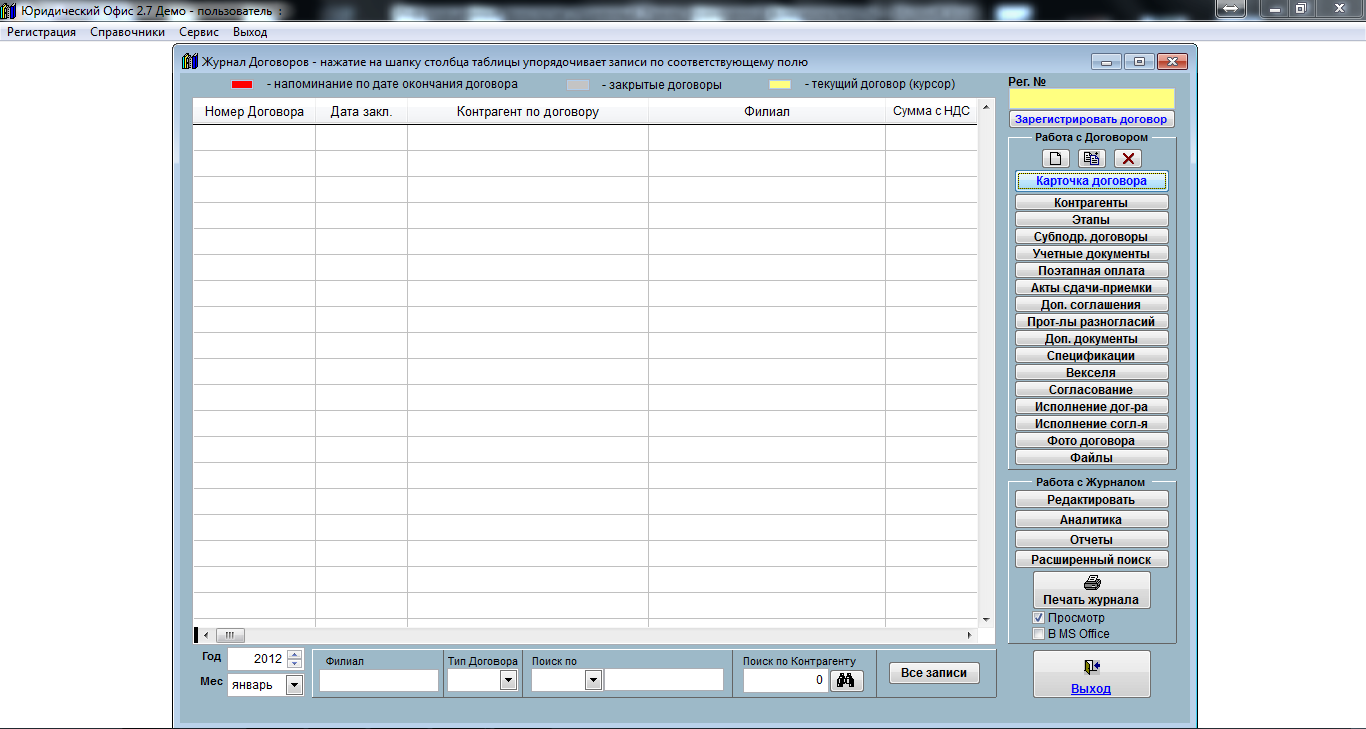This screenshot has width=1366, height=729.
Task: Open the Поиск по dropdown list
Action: 593,680
